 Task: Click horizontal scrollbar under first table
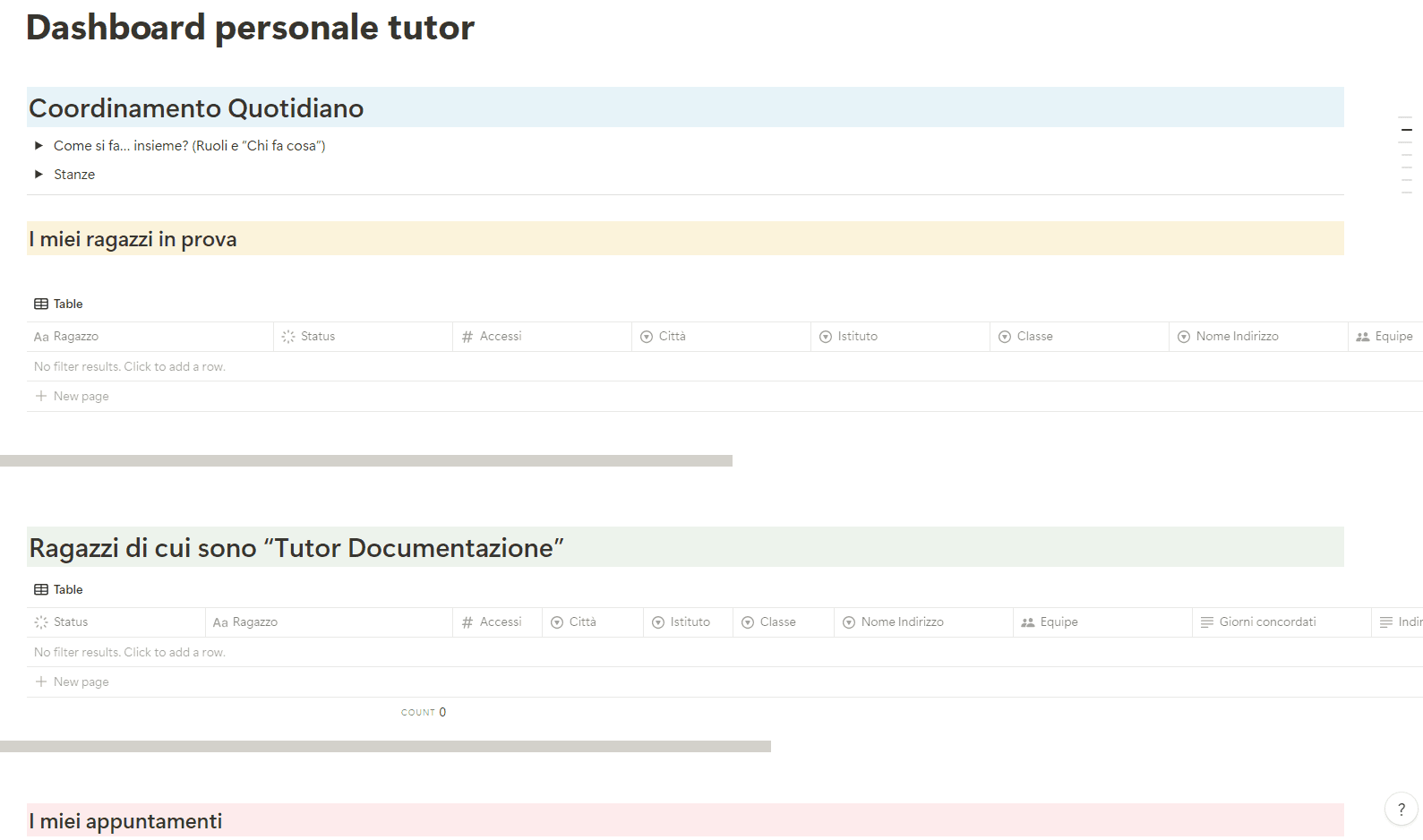366,460
